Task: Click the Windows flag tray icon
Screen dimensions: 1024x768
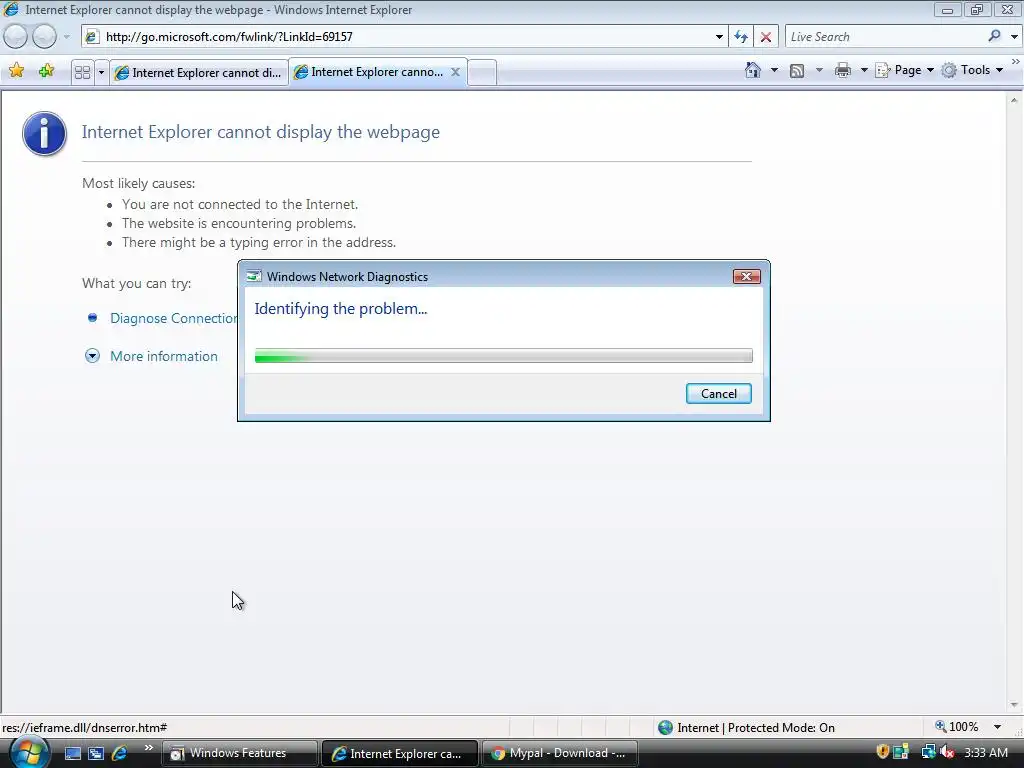Action: [901, 752]
